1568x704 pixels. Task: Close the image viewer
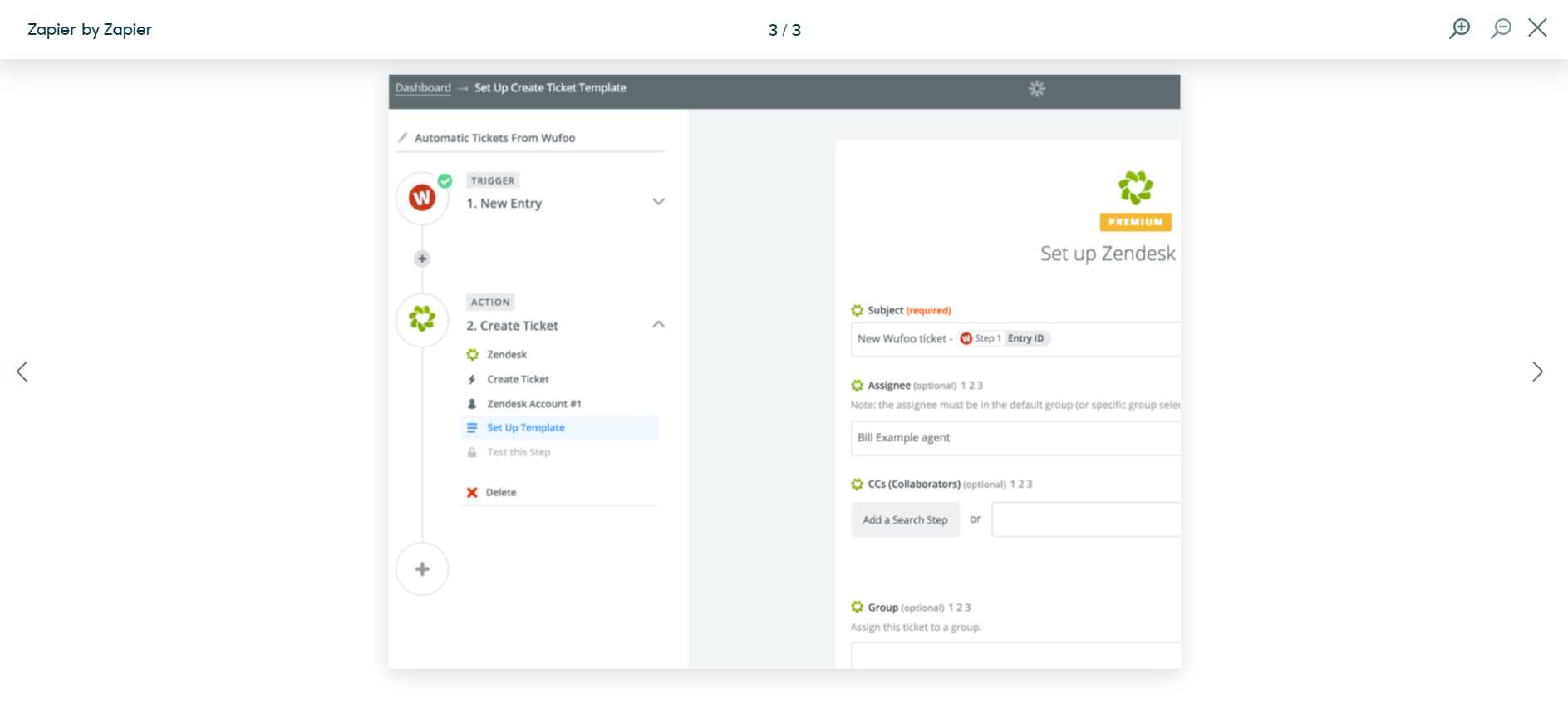point(1537,28)
